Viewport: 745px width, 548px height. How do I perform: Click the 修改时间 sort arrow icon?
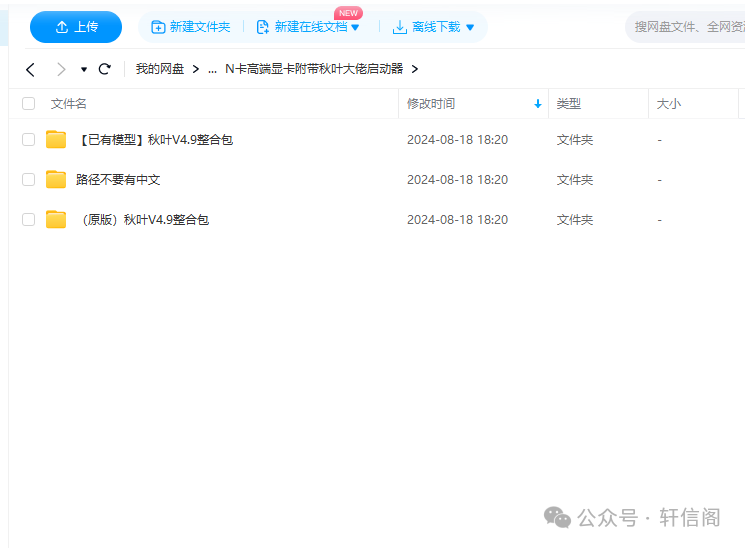[x=538, y=104]
